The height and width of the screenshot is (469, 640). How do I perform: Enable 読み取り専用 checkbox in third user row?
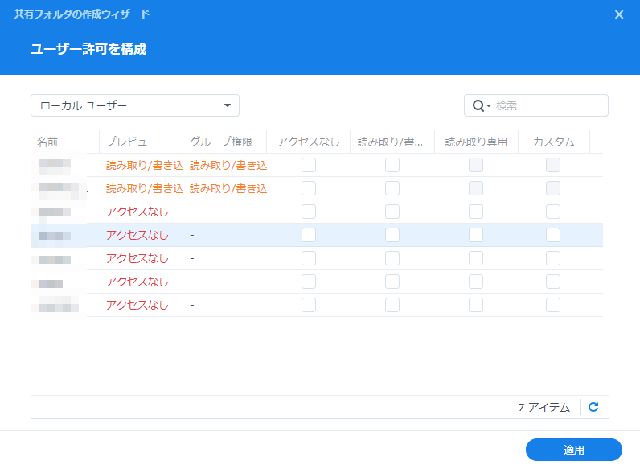[x=476, y=211]
